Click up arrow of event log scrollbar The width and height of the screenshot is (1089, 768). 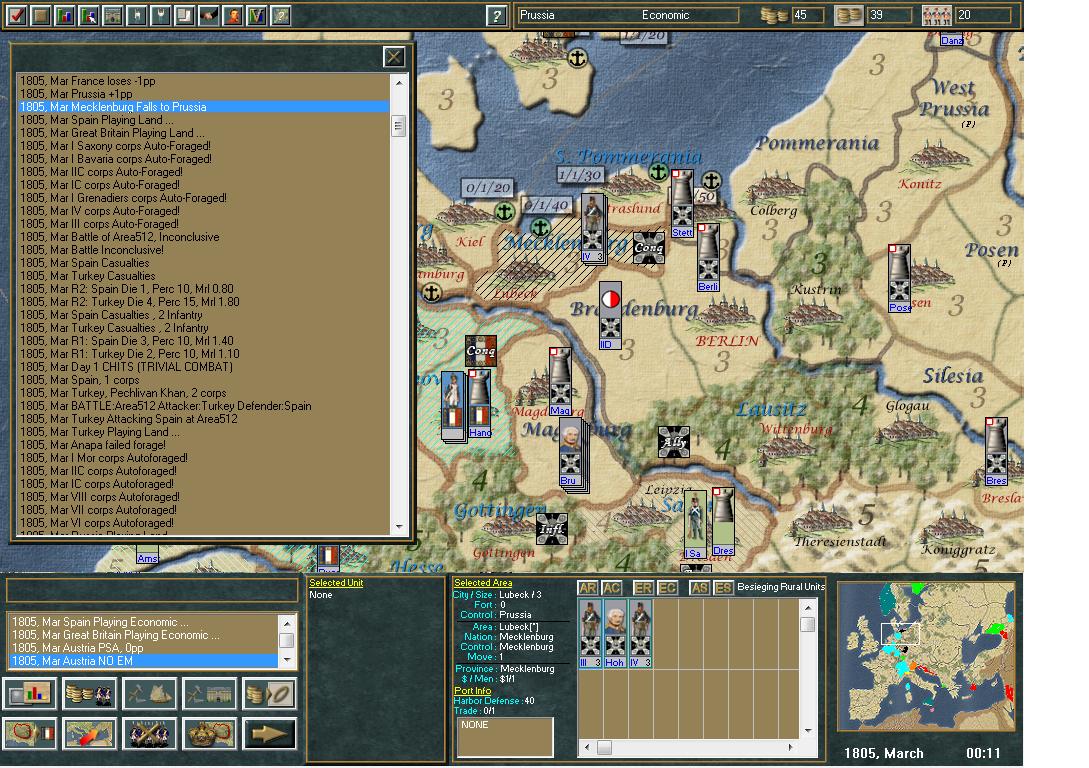click(x=399, y=82)
